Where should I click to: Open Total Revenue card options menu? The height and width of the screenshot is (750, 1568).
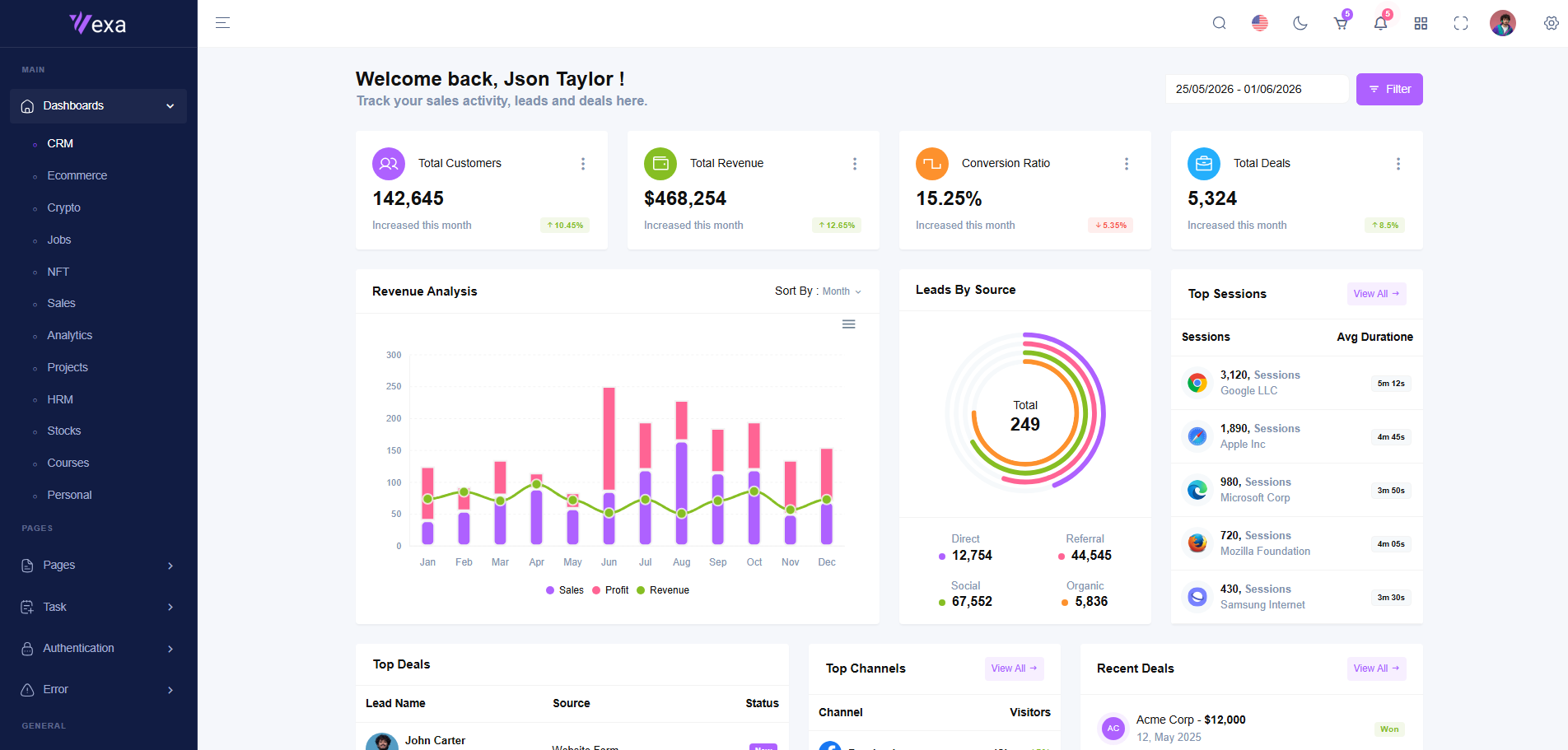[x=855, y=164]
